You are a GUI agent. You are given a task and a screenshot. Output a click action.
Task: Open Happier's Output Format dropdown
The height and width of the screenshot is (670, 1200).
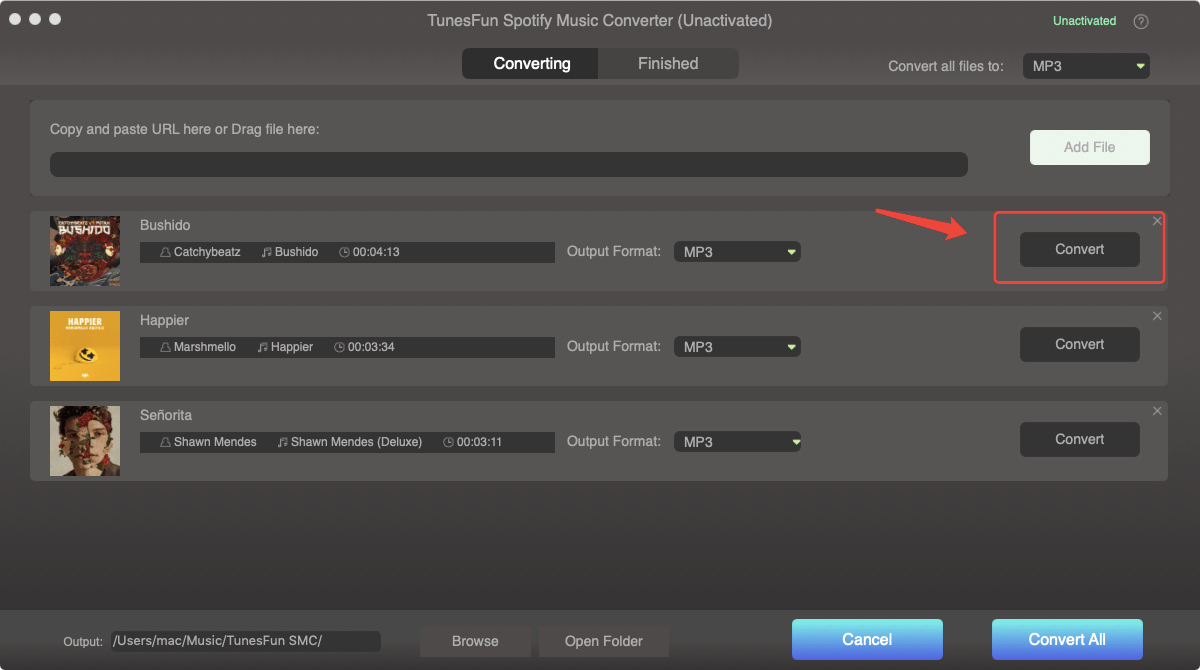(737, 346)
